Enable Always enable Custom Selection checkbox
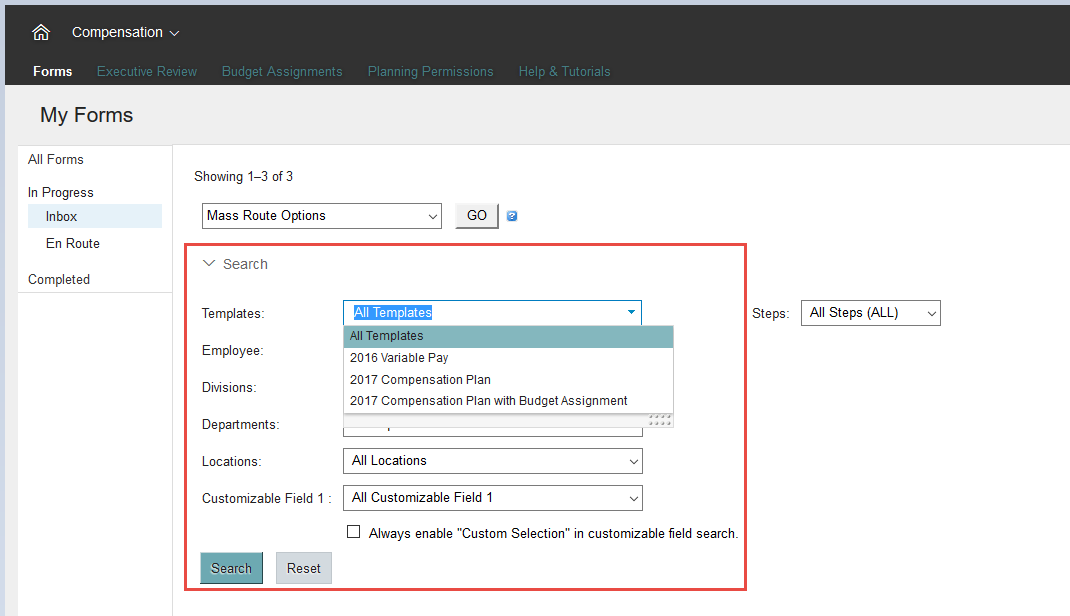 [x=353, y=532]
